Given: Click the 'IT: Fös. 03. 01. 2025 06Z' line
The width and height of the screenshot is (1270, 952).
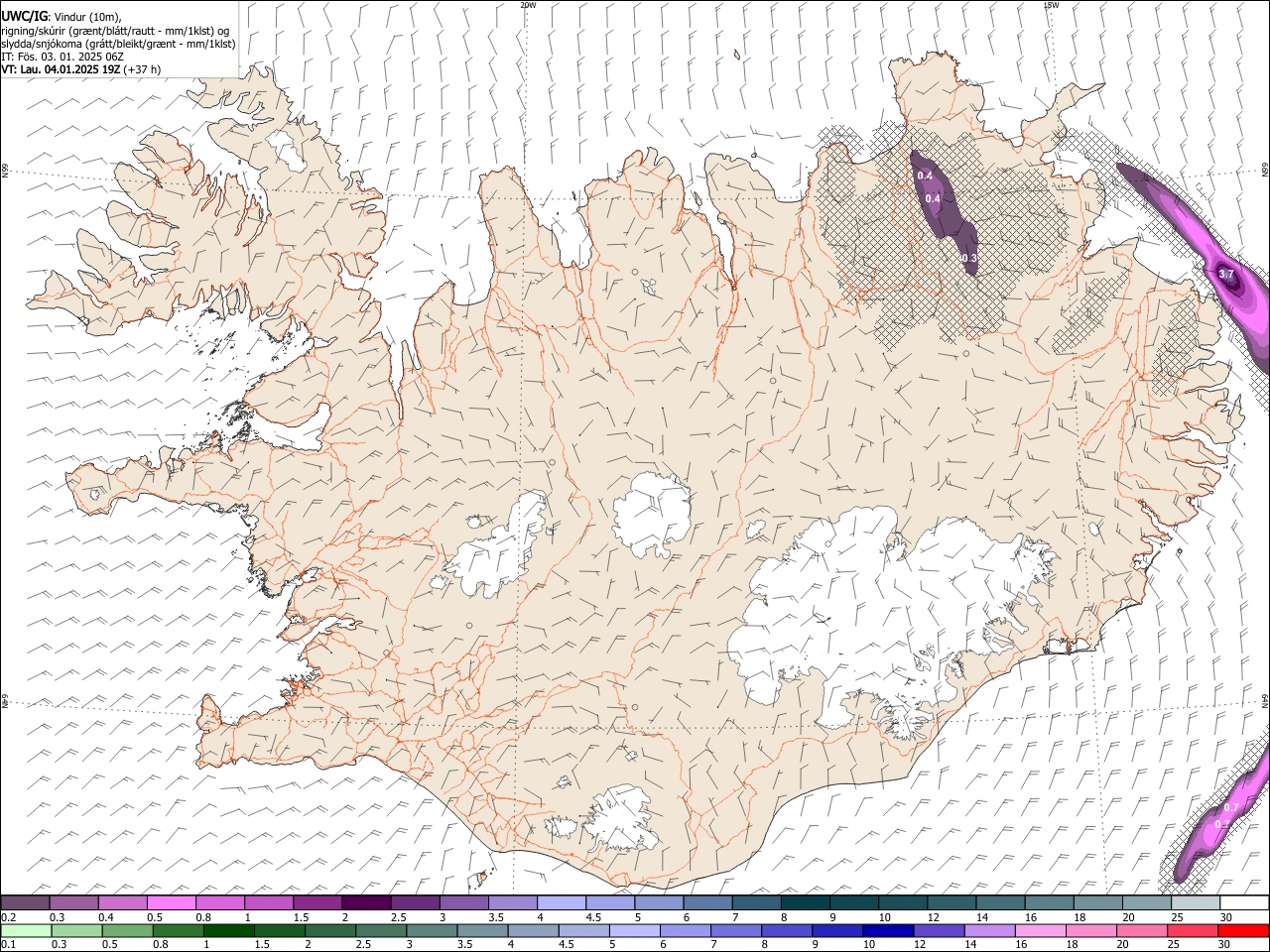Looking at the screenshot, I should 63,57.
